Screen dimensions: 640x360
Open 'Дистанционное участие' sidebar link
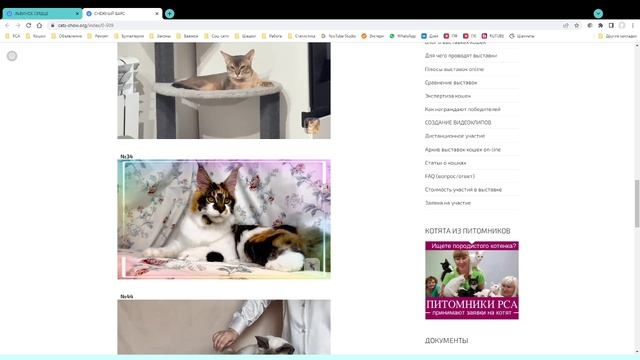455,136
